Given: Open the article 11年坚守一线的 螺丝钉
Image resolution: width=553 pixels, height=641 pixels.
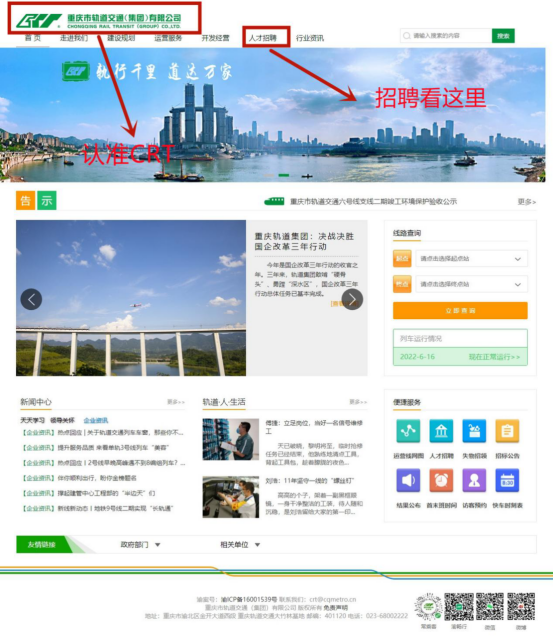Looking at the screenshot, I should click(x=310, y=480).
